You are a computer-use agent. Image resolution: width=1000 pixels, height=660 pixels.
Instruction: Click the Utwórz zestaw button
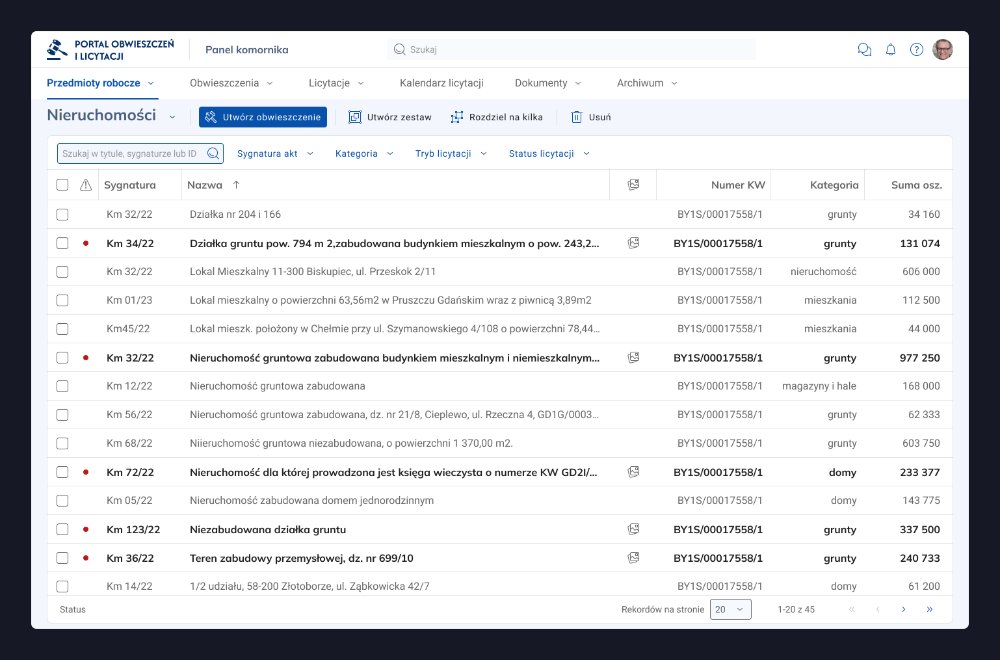tap(390, 117)
